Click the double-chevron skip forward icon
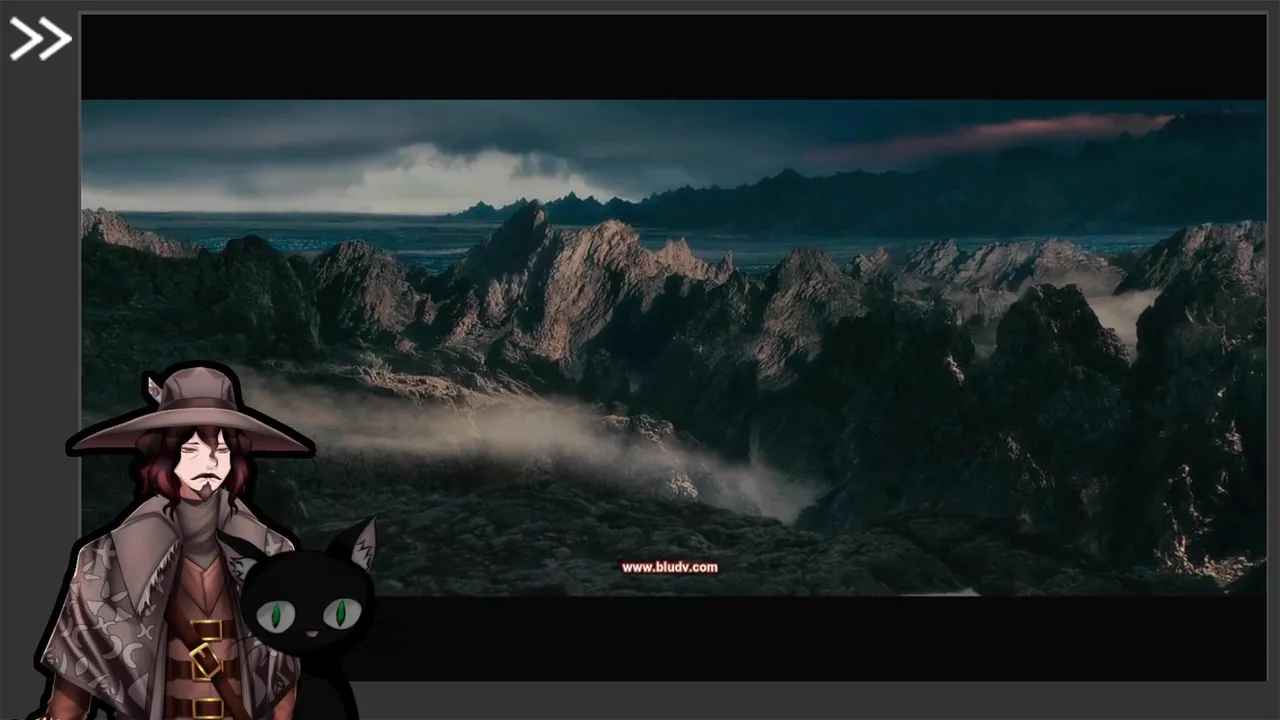This screenshot has width=1280, height=720. (40, 39)
